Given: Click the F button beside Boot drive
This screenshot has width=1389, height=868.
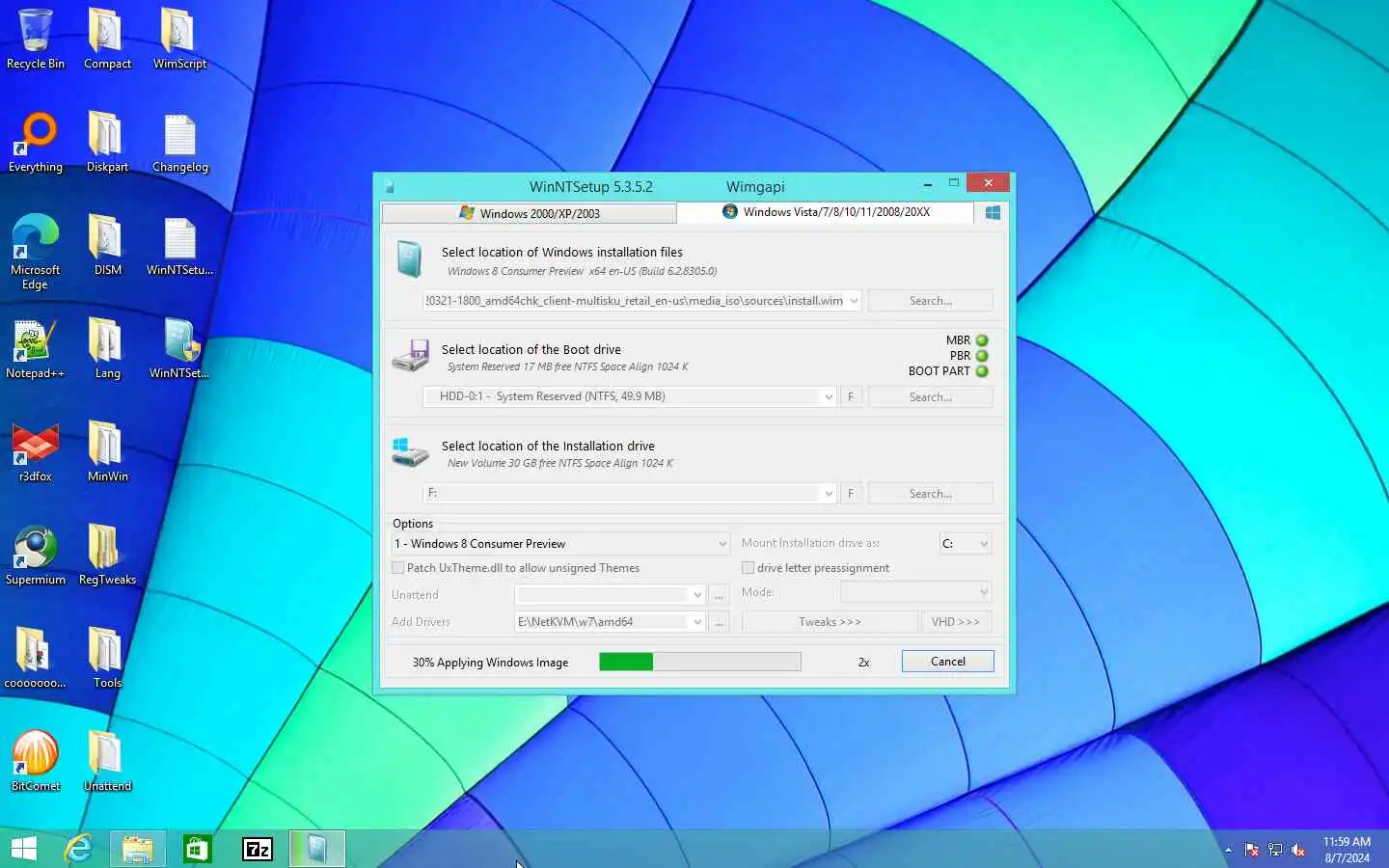Looking at the screenshot, I should [x=851, y=396].
